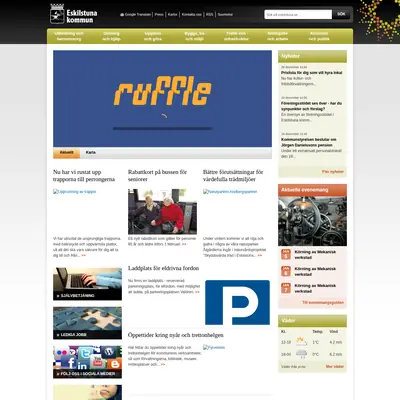Open Laddplats för eldrivna fordon headline

[x=163, y=268]
